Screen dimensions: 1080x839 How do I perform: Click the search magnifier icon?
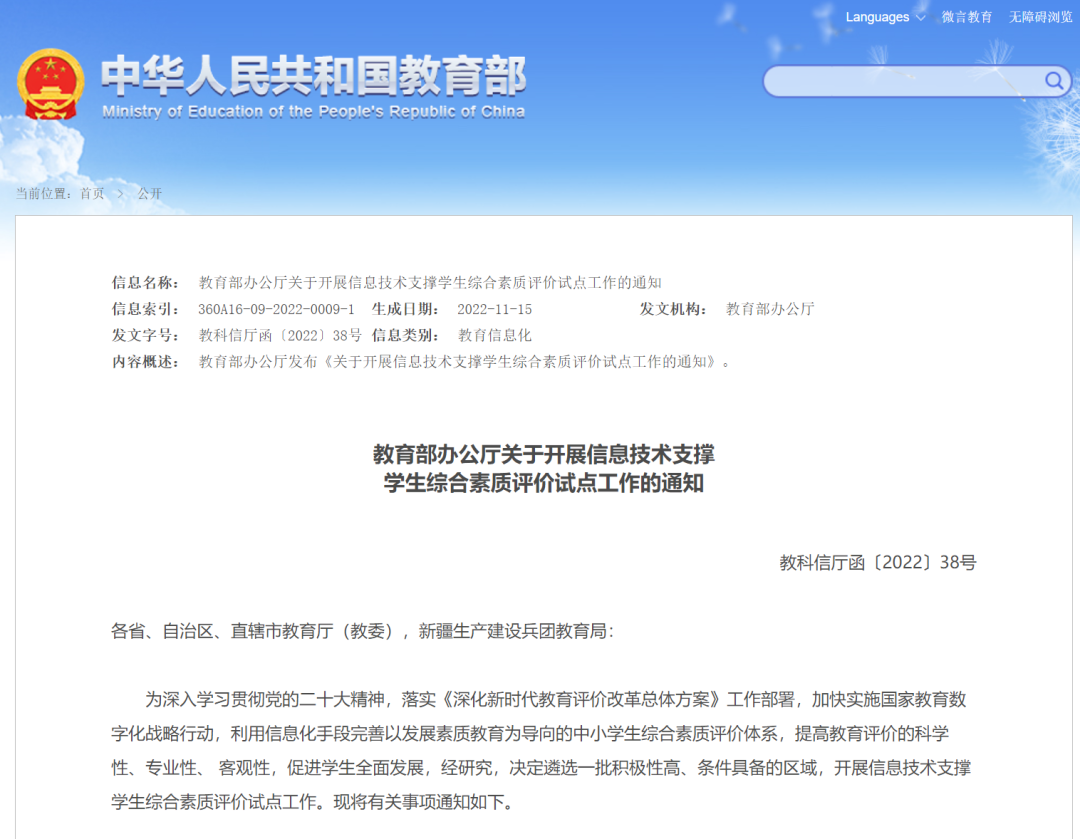(1053, 81)
